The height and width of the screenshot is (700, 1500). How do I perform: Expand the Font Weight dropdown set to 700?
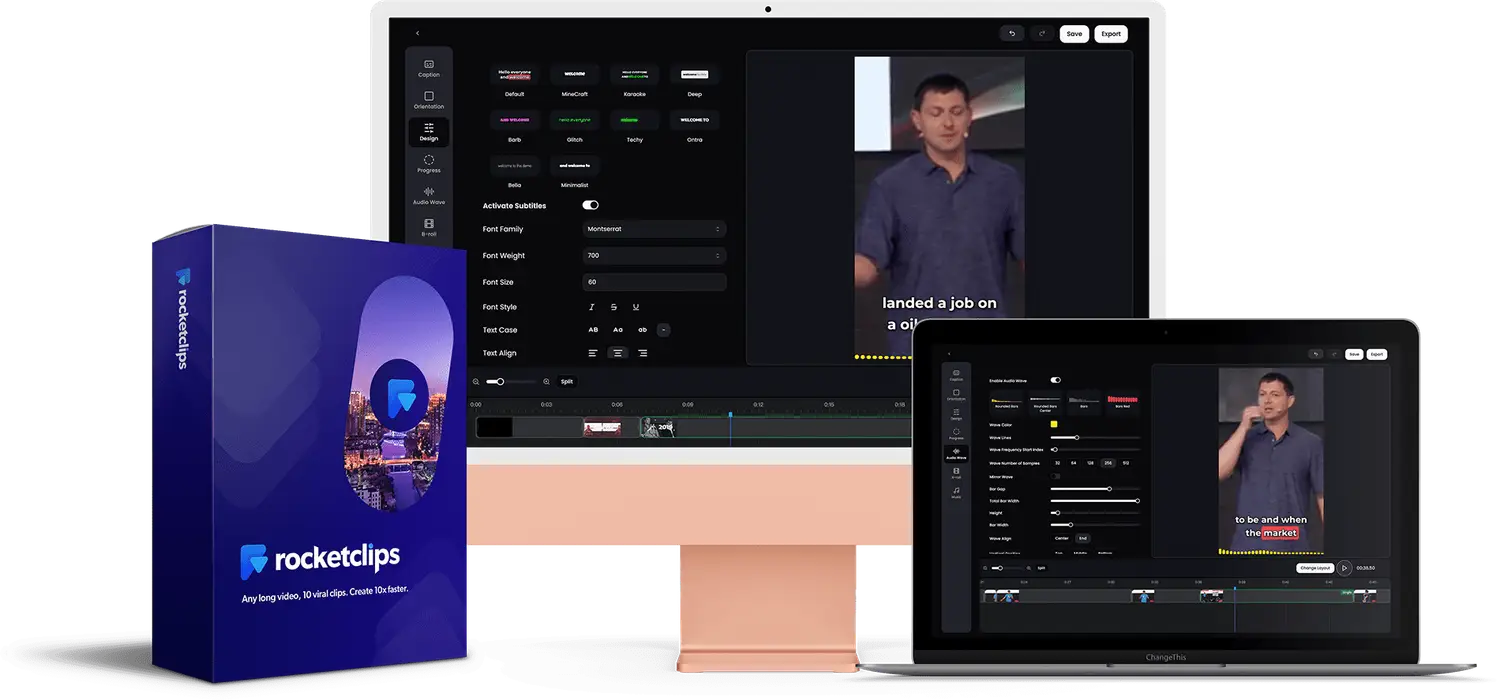(654, 256)
